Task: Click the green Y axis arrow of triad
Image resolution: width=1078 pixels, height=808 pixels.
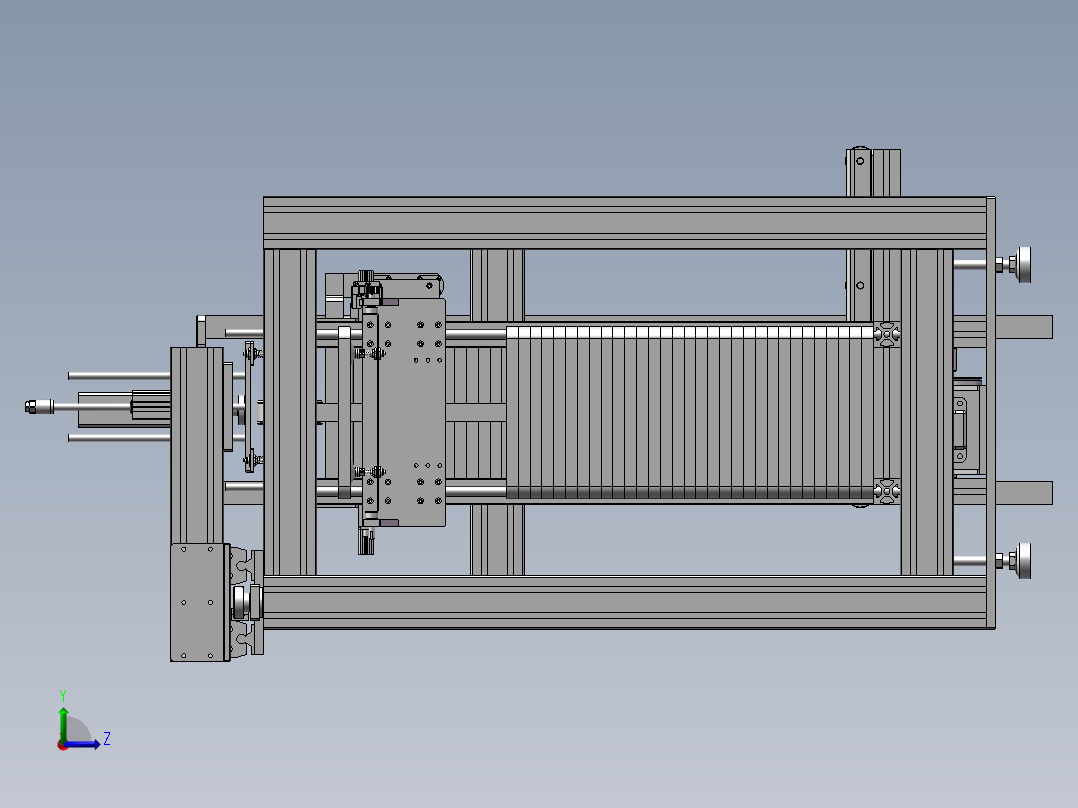Action: [x=63, y=721]
